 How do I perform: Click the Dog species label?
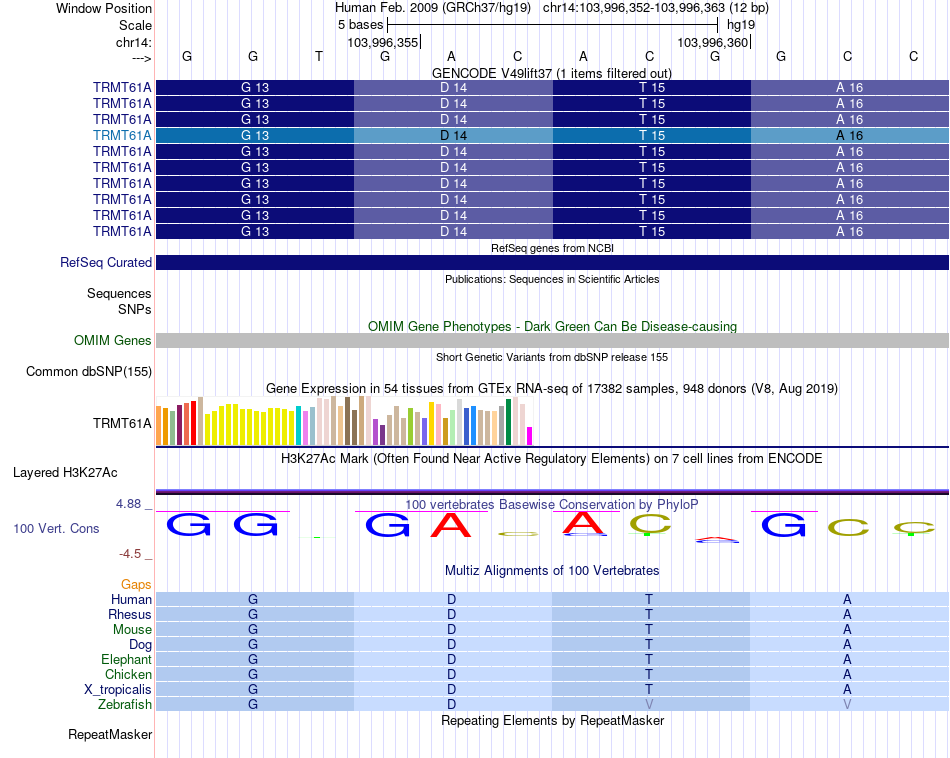[140, 645]
